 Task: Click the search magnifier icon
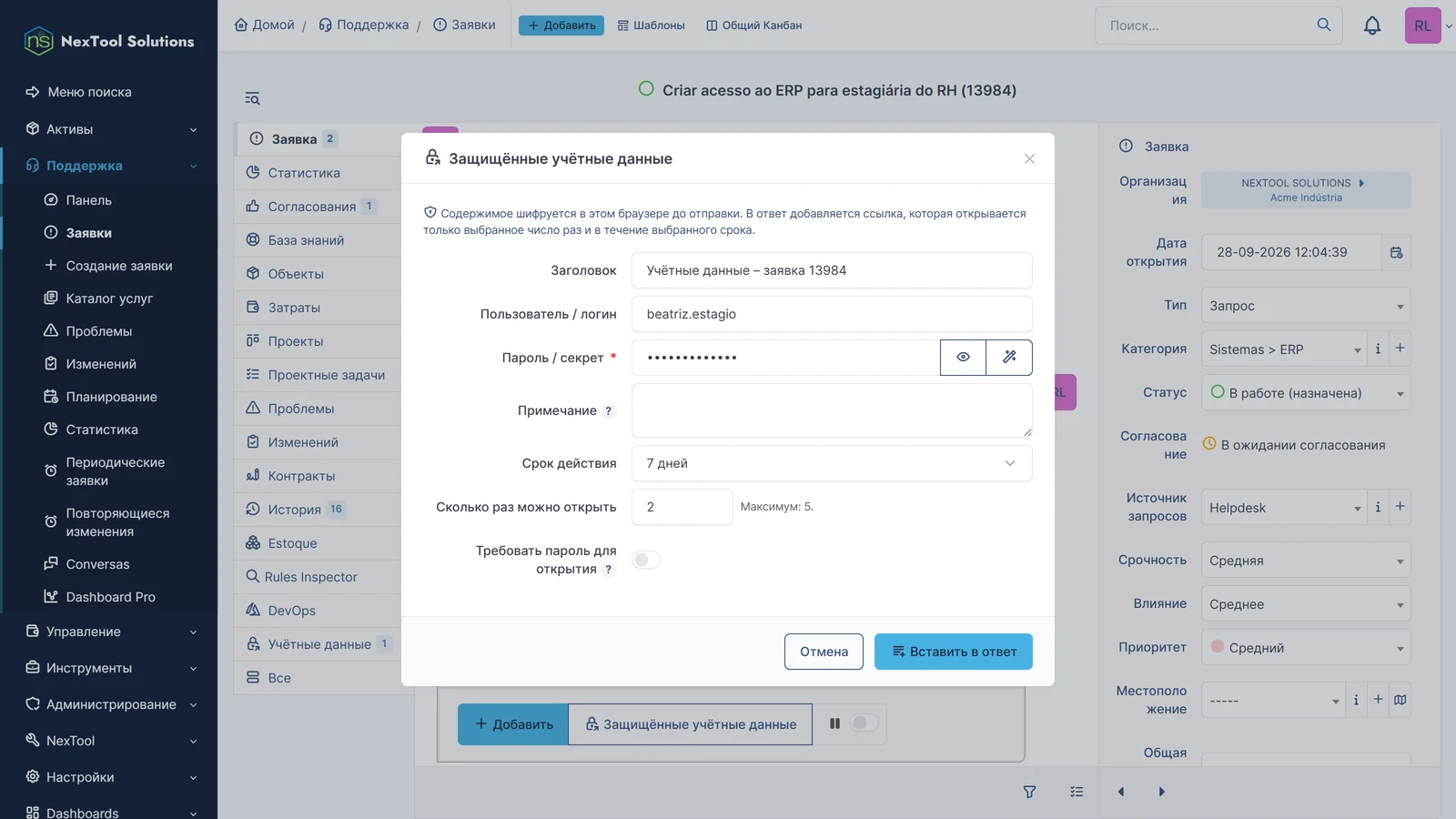[1324, 25]
